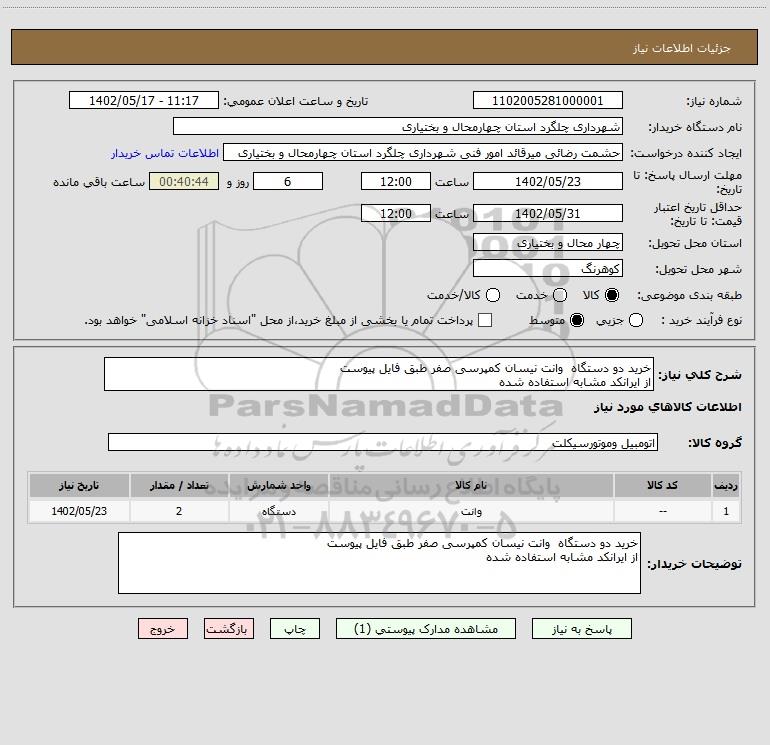Image resolution: width=770 pixels, height=745 pixels.
Task: Click the ردیف column header
Action: pos(726,486)
